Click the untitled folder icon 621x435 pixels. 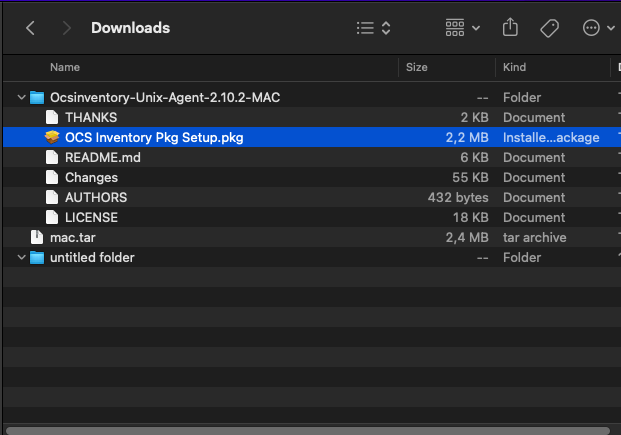point(37,258)
